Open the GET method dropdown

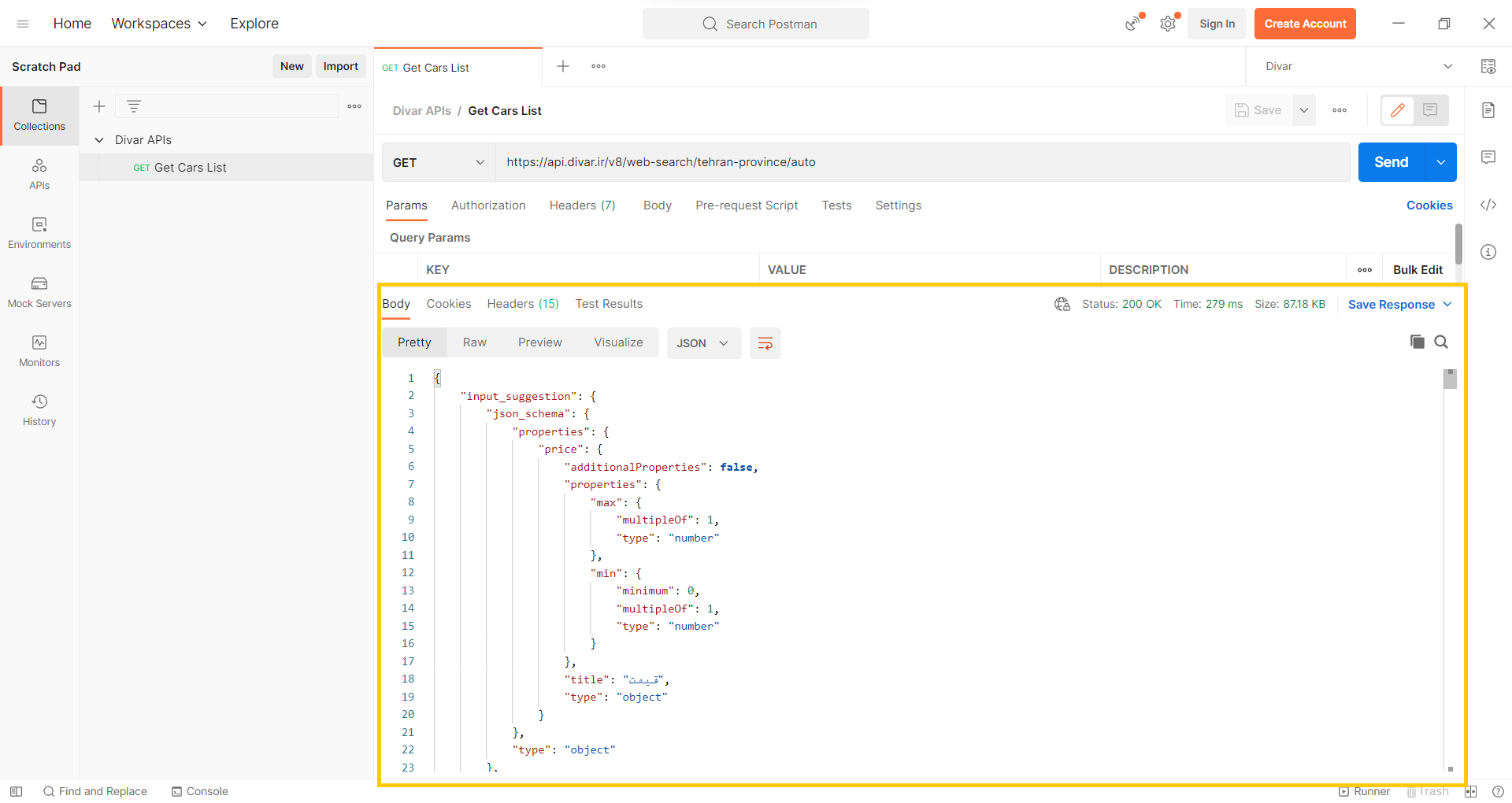[439, 162]
